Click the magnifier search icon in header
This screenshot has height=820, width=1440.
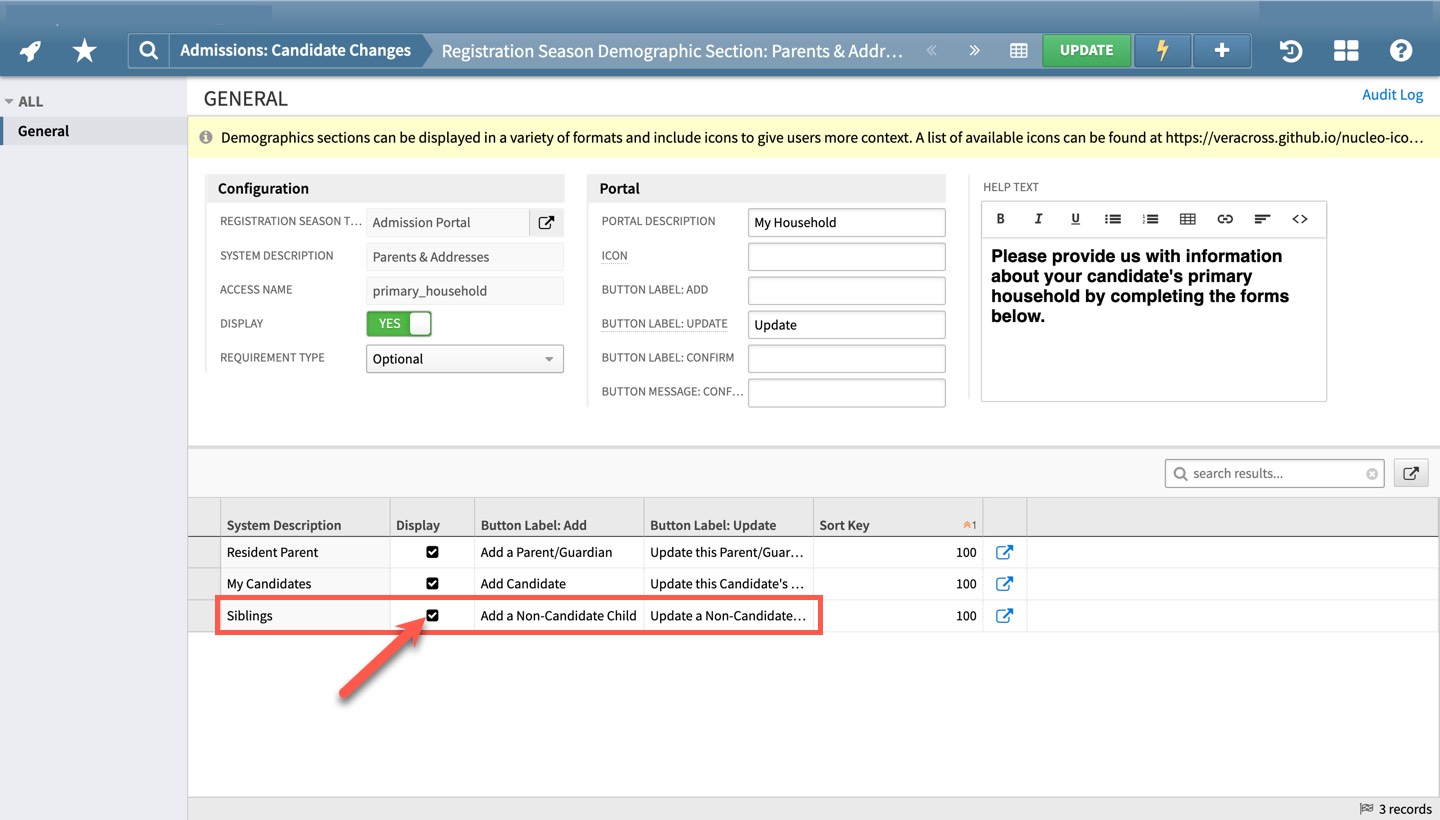148,51
